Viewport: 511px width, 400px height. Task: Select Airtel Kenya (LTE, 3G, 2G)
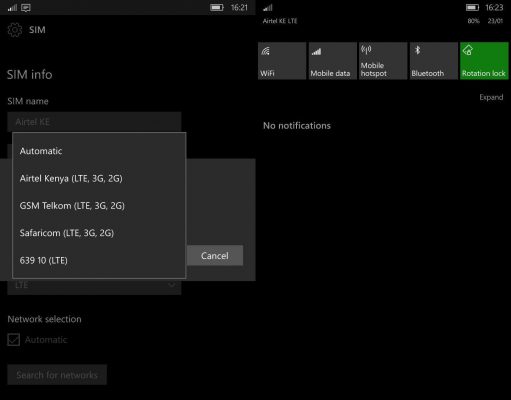pyautogui.click(x=99, y=178)
